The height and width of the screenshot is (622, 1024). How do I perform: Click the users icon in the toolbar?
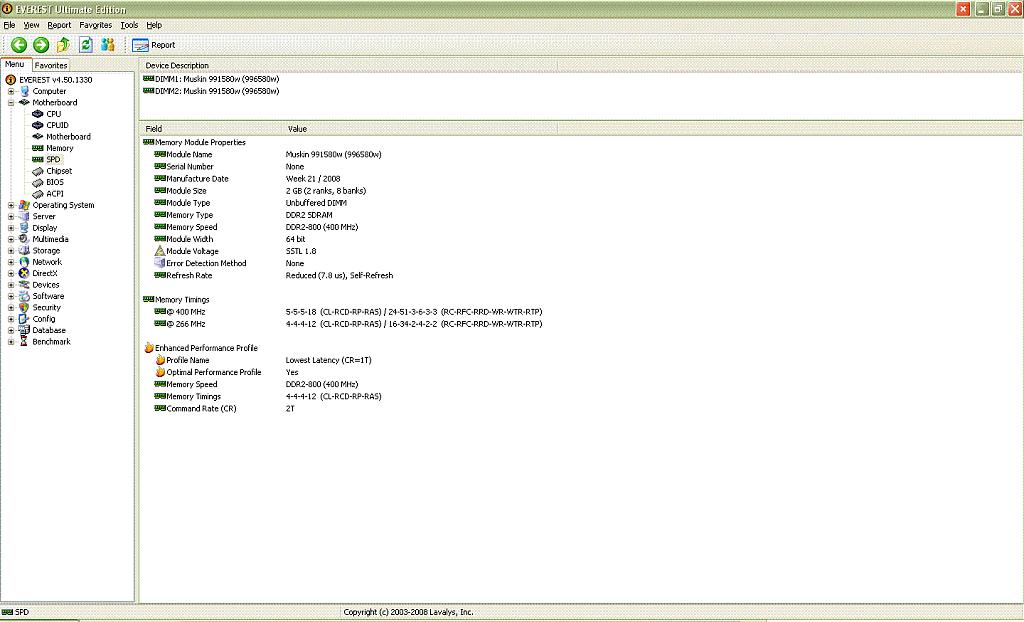coord(108,44)
